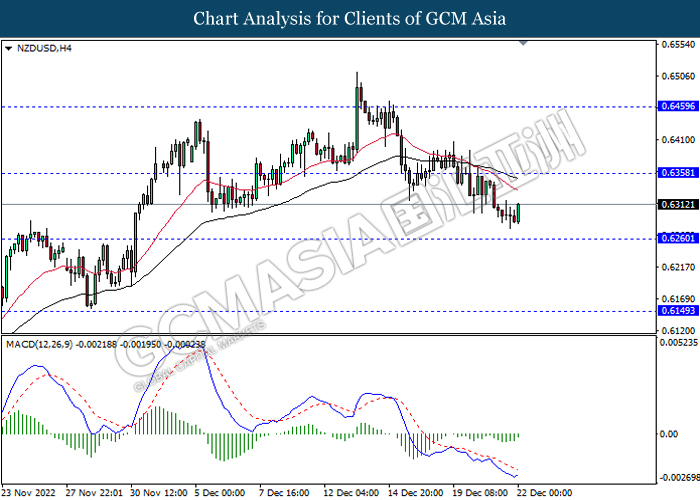
Task: Click the 0.65540 price axis value
Action: click(x=678, y=45)
